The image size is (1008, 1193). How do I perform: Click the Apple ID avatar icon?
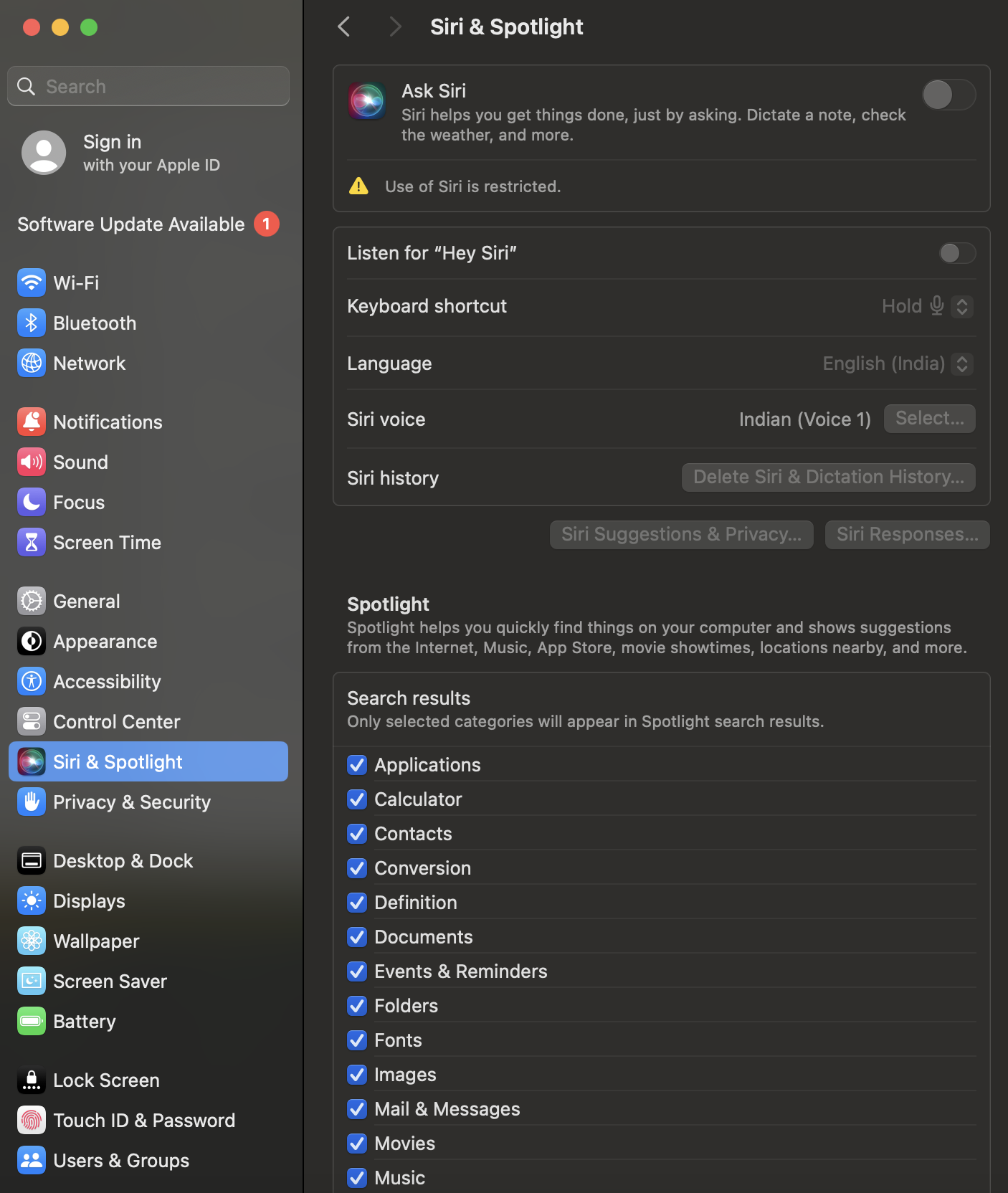(44, 153)
